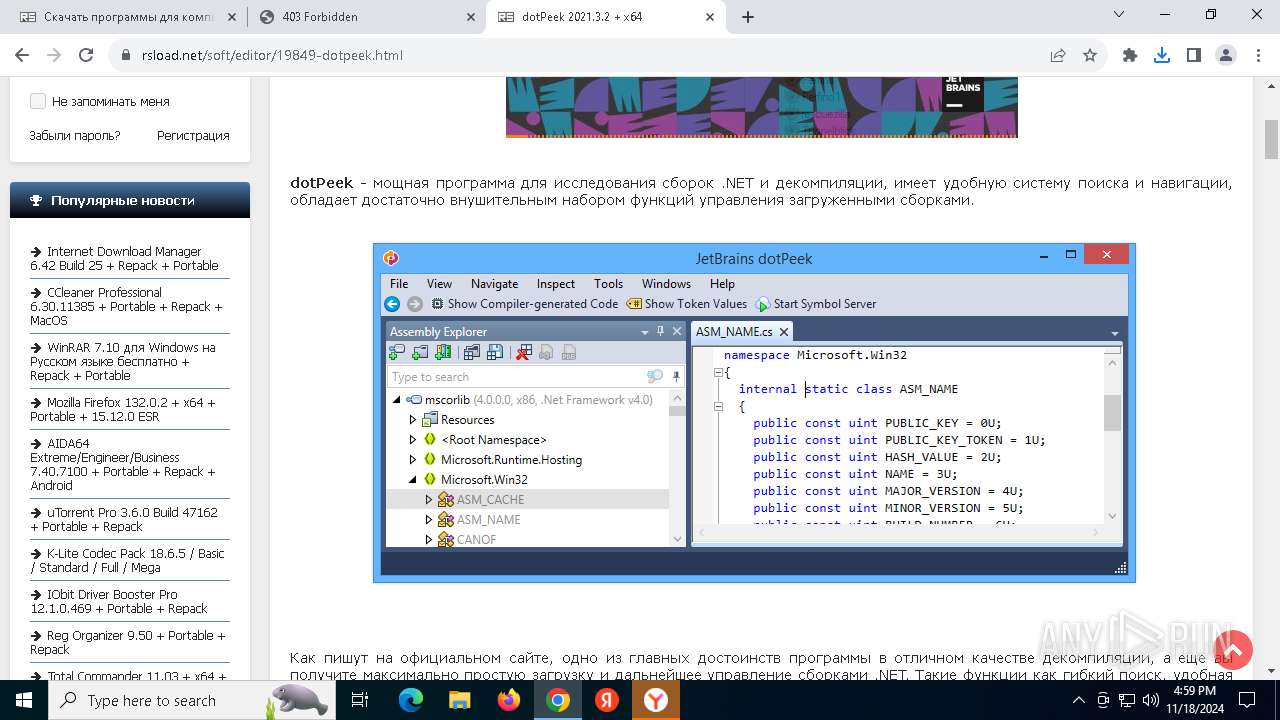Open Task View from the taskbar
The height and width of the screenshot is (720, 1280).
click(361, 700)
